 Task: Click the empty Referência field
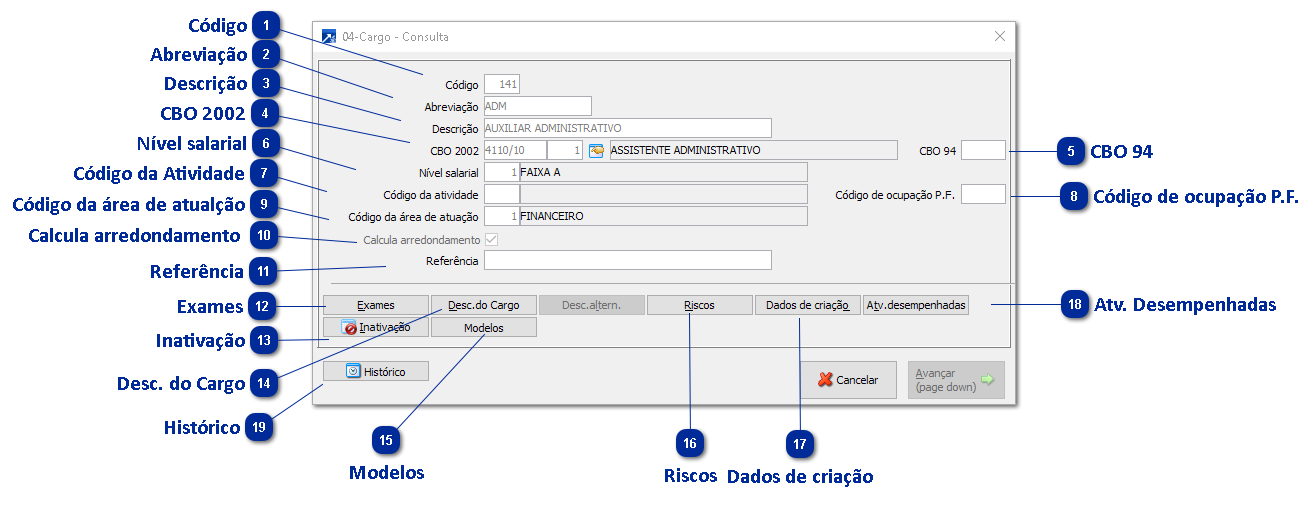(x=628, y=260)
